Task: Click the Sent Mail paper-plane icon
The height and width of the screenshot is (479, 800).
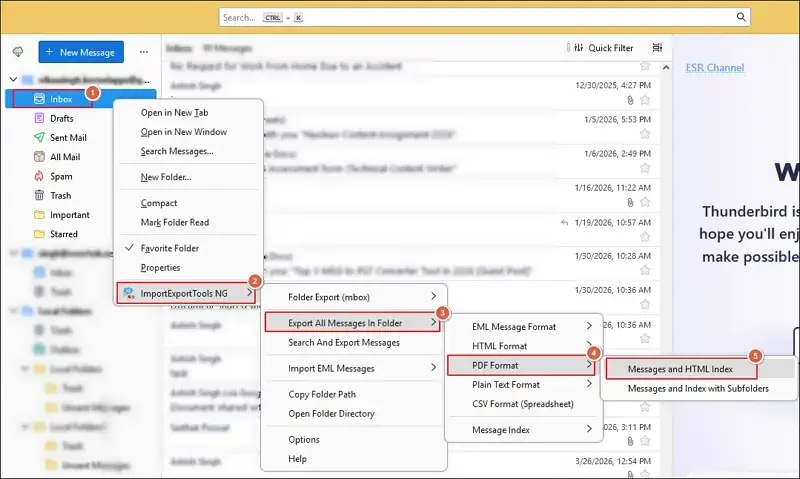Action: [x=39, y=137]
